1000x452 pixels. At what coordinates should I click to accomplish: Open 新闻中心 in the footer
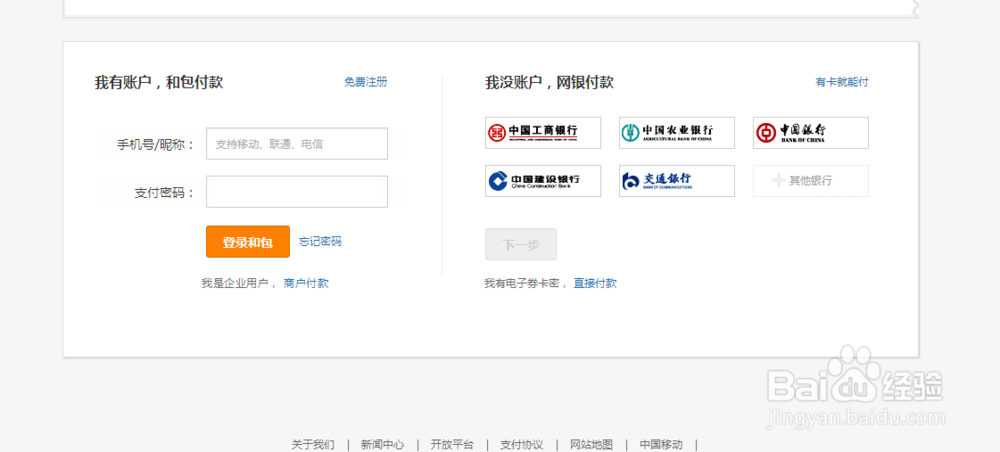tap(382, 444)
